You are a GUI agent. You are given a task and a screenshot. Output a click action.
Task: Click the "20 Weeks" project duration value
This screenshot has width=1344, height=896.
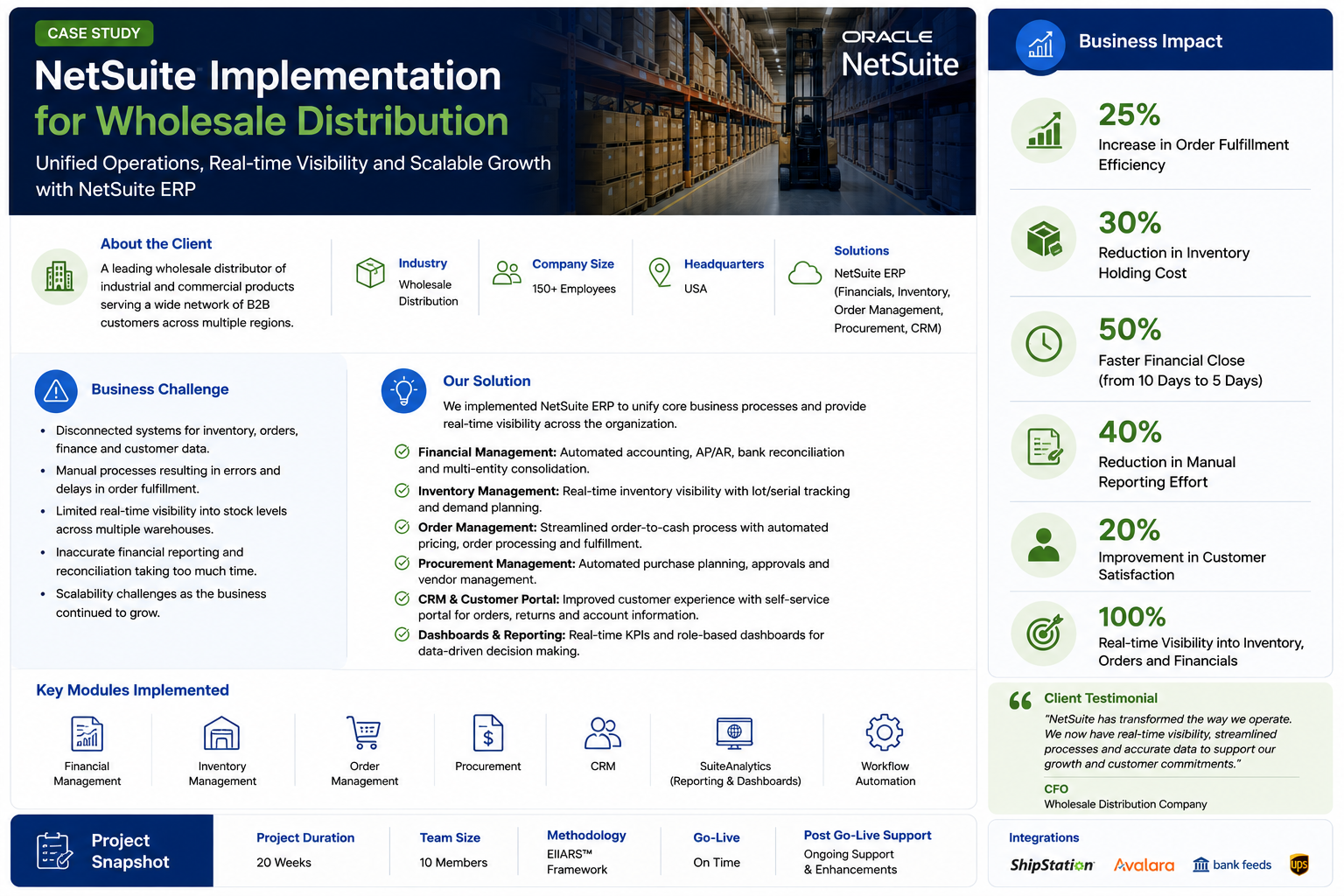pyautogui.click(x=283, y=863)
